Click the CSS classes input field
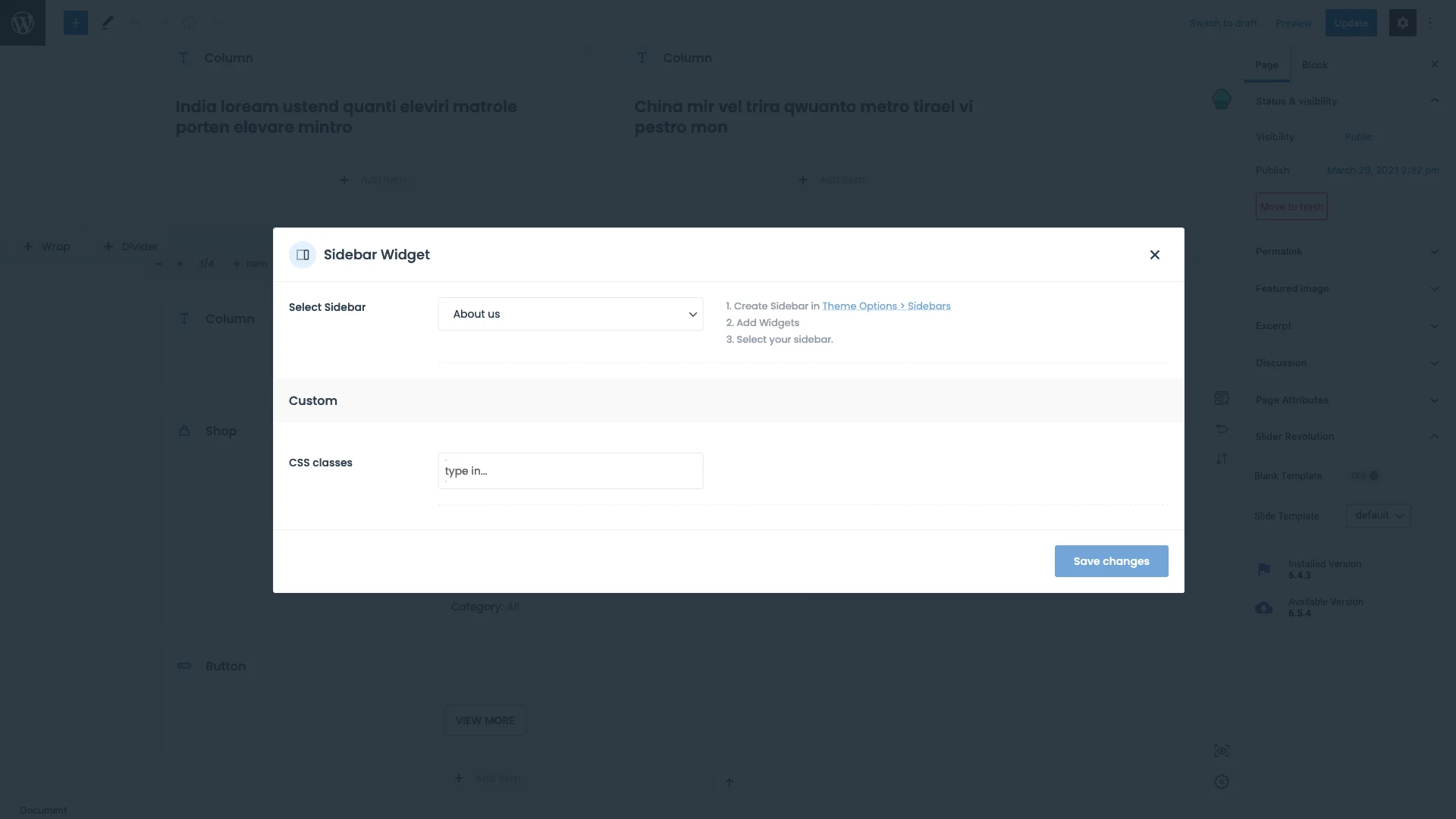The height and width of the screenshot is (819, 1456). click(x=570, y=471)
